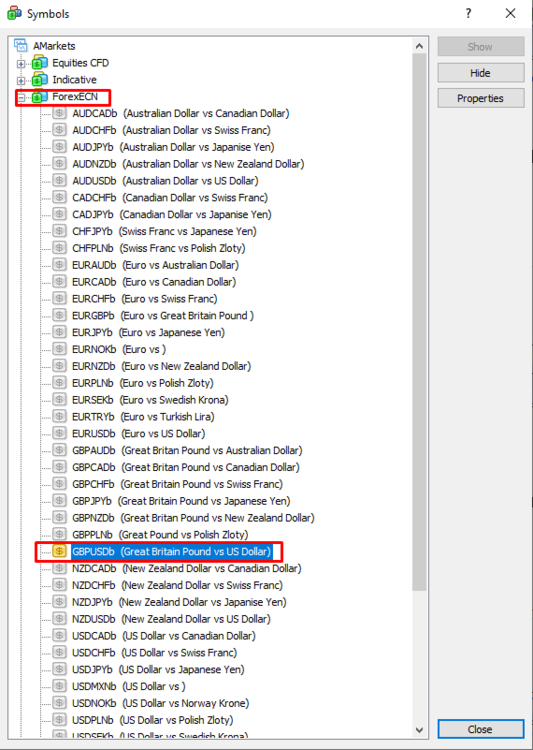The height and width of the screenshot is (750, 533).
Task: Select EURSEKb Euro vs Swedish Krona
Action: 151,400
